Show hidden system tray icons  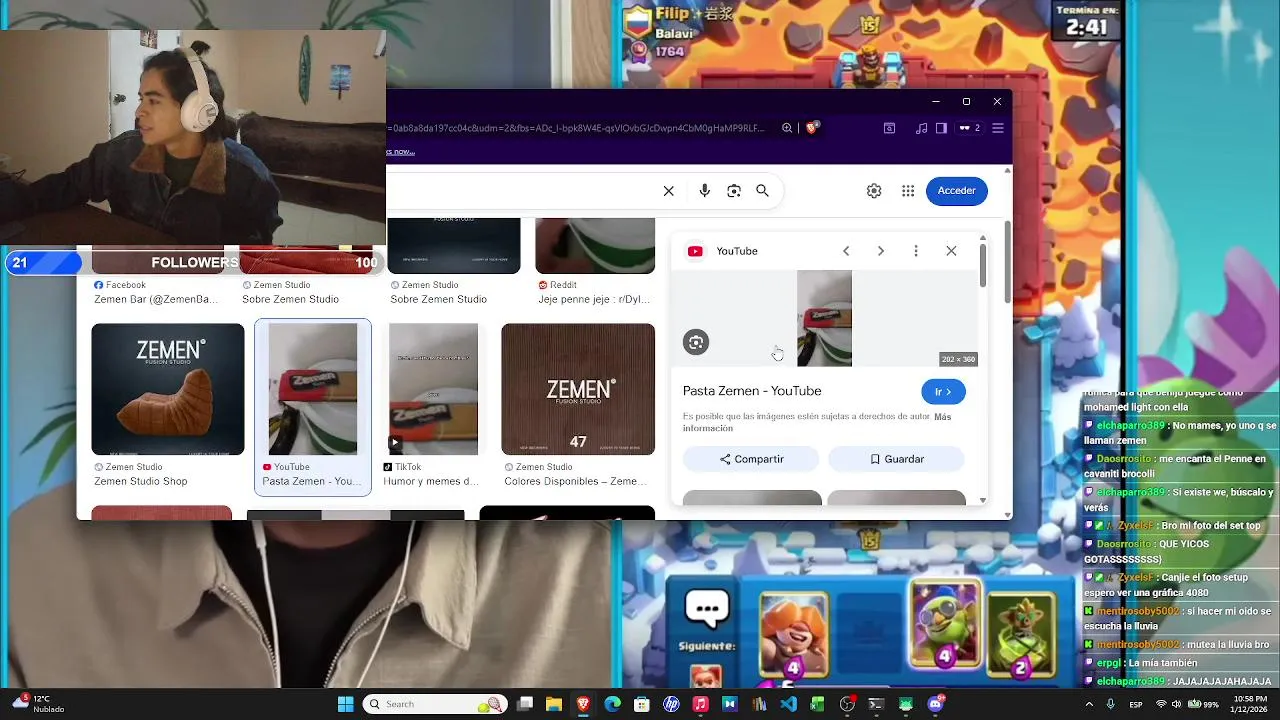(x=1090, y=704)
